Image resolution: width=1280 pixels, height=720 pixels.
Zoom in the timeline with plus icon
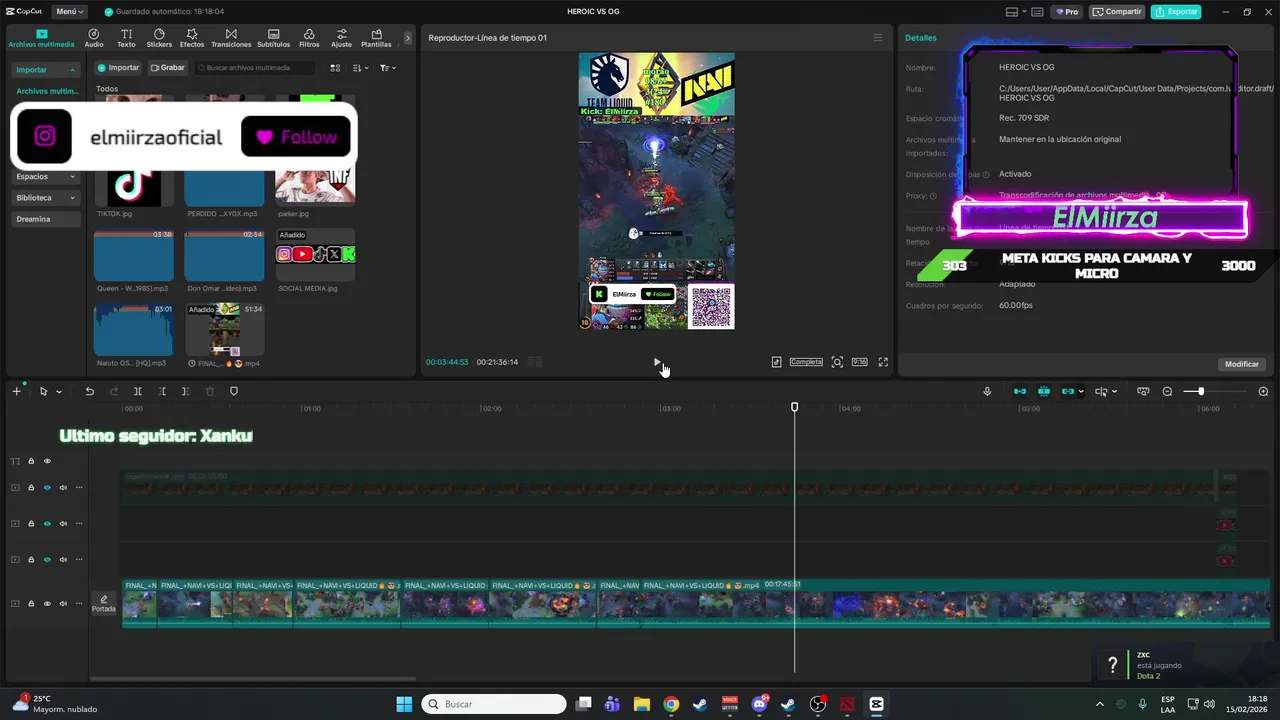point(1263,391)
